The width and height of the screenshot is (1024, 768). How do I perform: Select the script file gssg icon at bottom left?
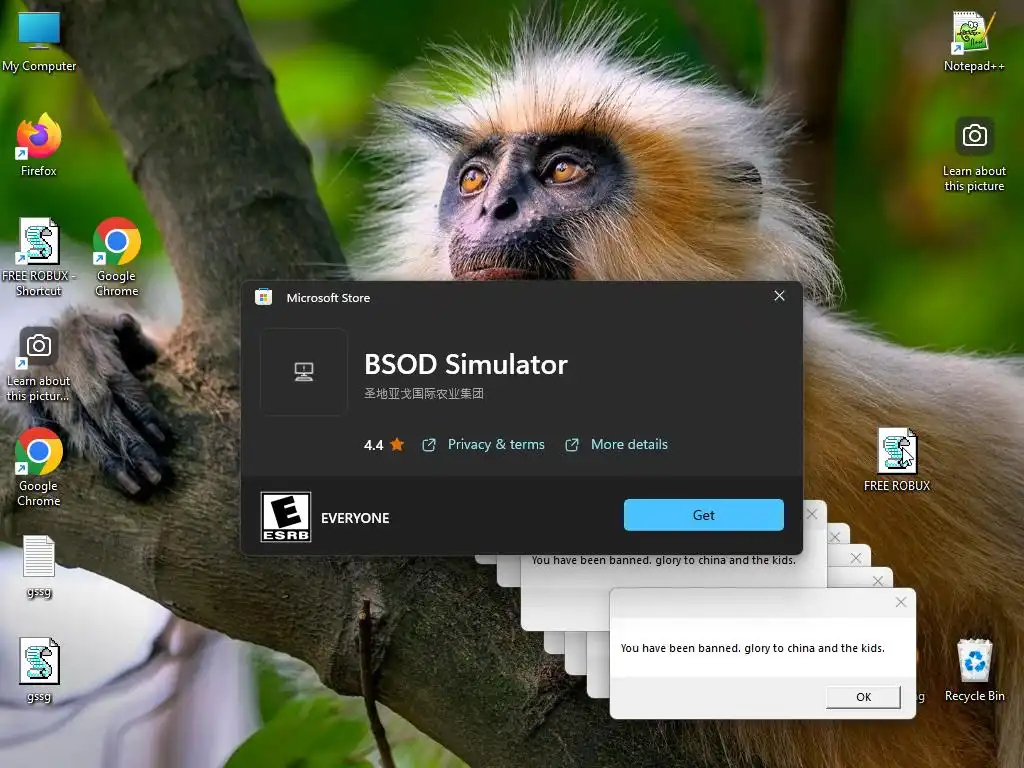click(39, 670)
